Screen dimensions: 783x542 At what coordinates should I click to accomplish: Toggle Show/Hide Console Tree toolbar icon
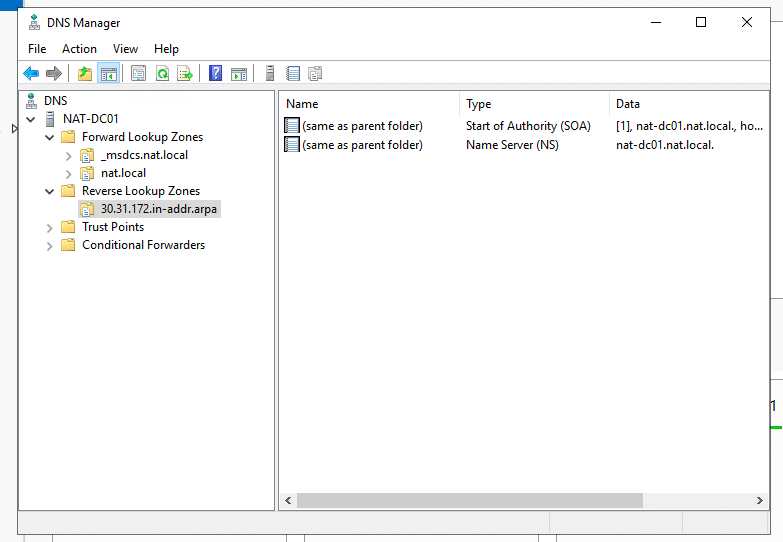click(x=109, y=73)
